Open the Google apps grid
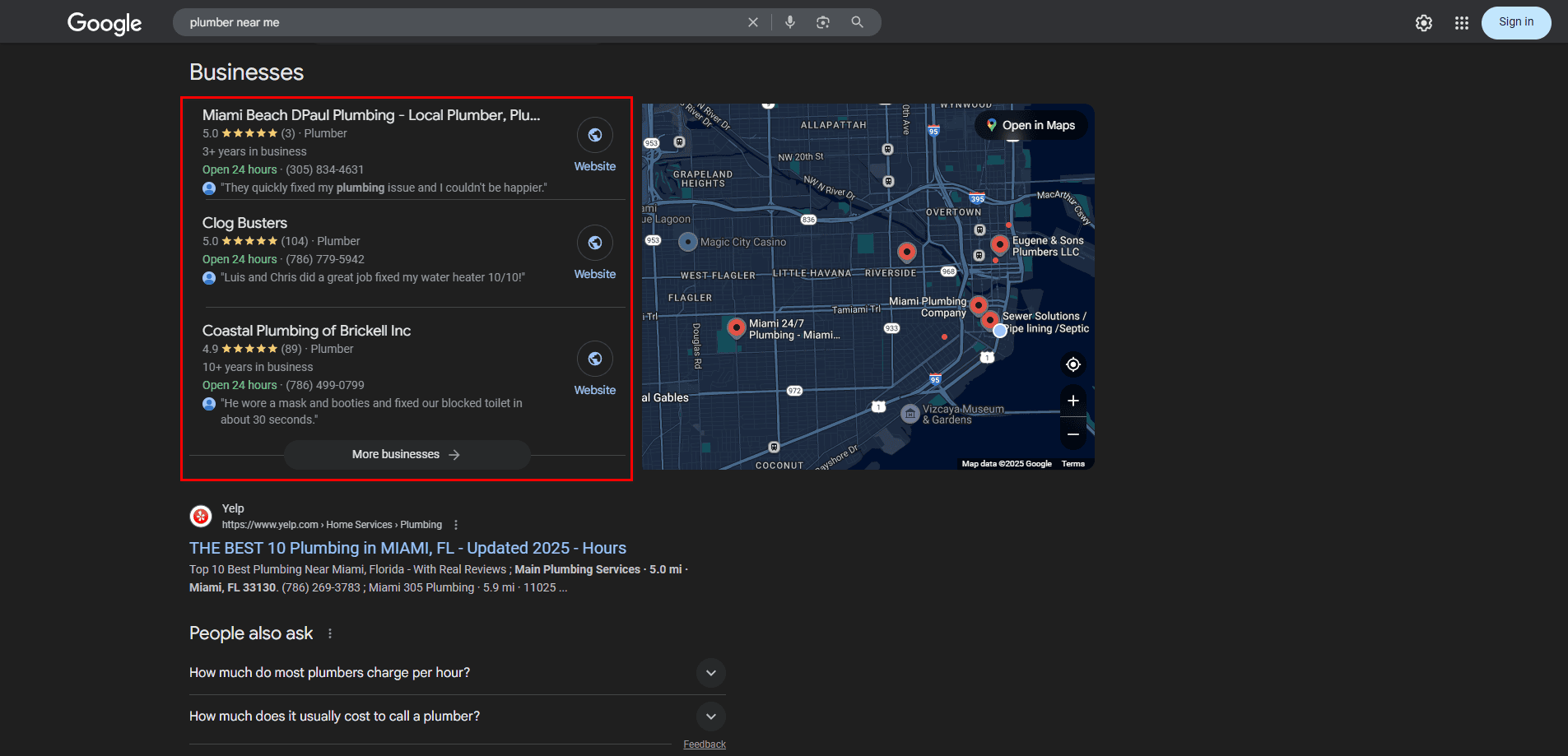Viewport: 1568px width, 756px height. [1462, 23]
